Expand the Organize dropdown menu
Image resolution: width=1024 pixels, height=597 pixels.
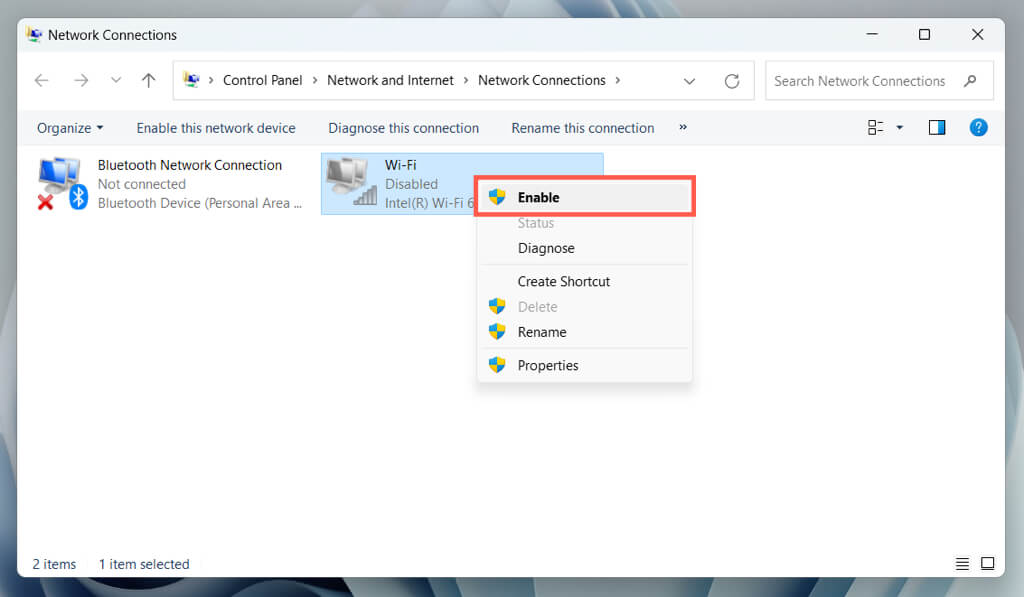pos(70,128)
